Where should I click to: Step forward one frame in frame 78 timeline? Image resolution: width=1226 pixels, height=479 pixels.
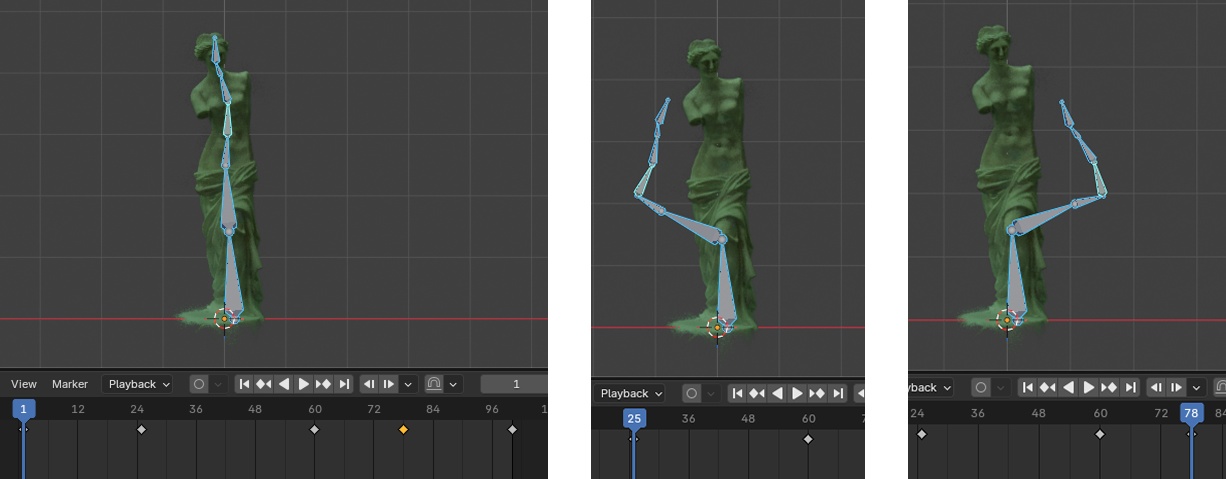coord(1176,387)
